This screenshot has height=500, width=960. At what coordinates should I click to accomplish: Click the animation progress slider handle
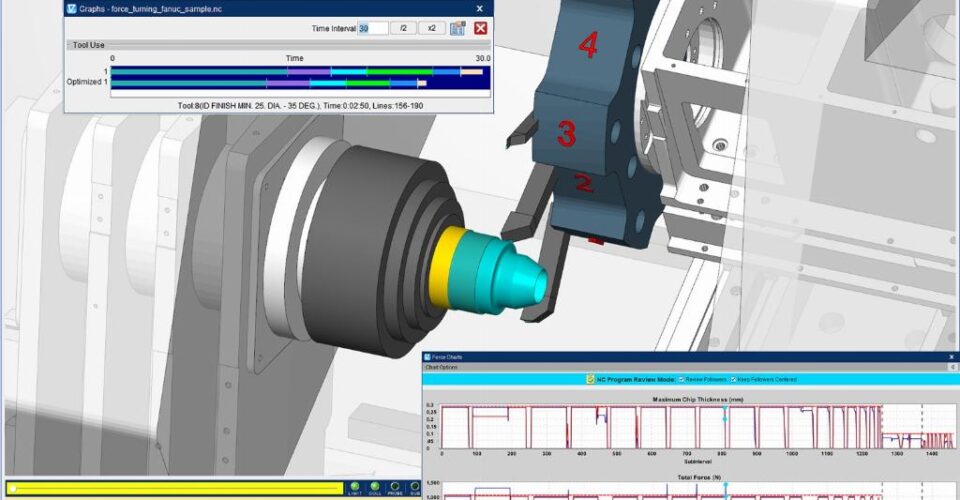point(13,488)
